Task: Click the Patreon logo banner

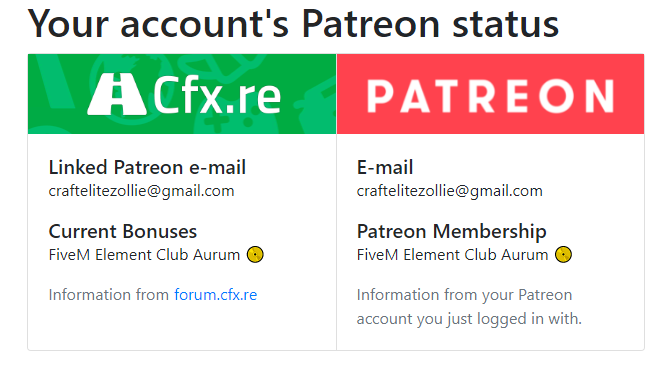Action: [x=490, y=94]
